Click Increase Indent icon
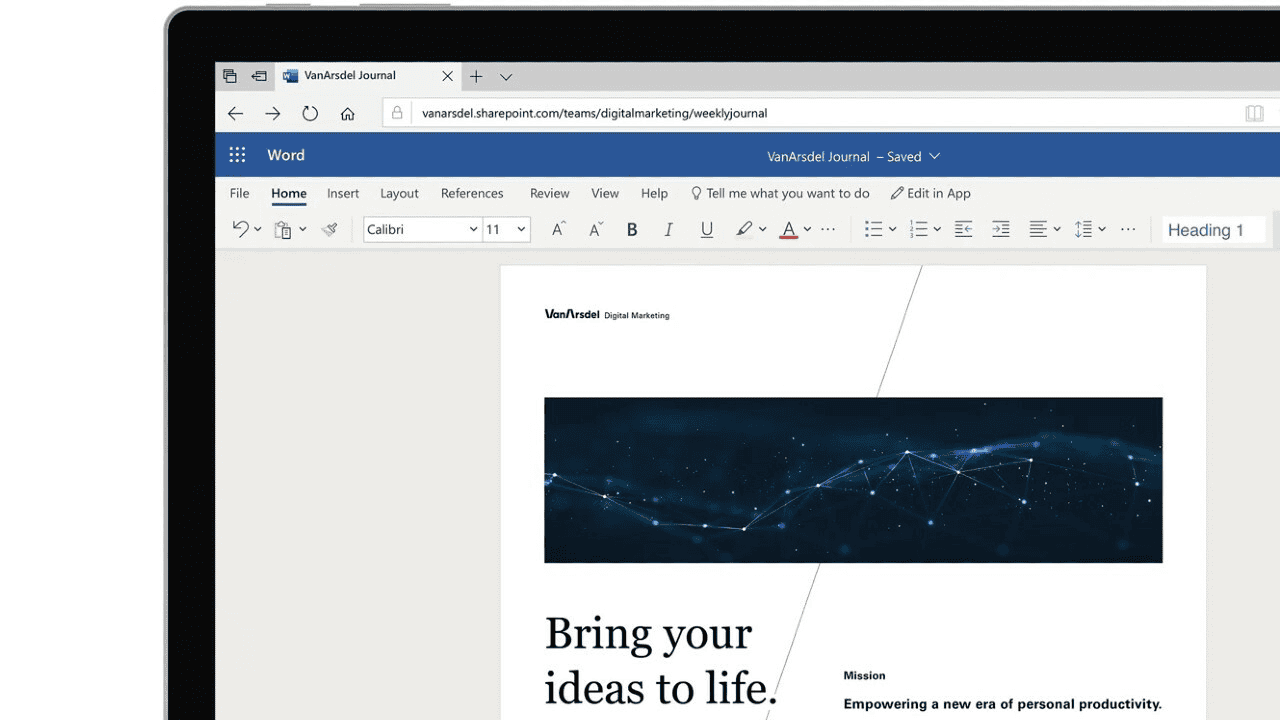This screenshot has height=720, width=1280. pyautogui.click(x=1000, y=229)
